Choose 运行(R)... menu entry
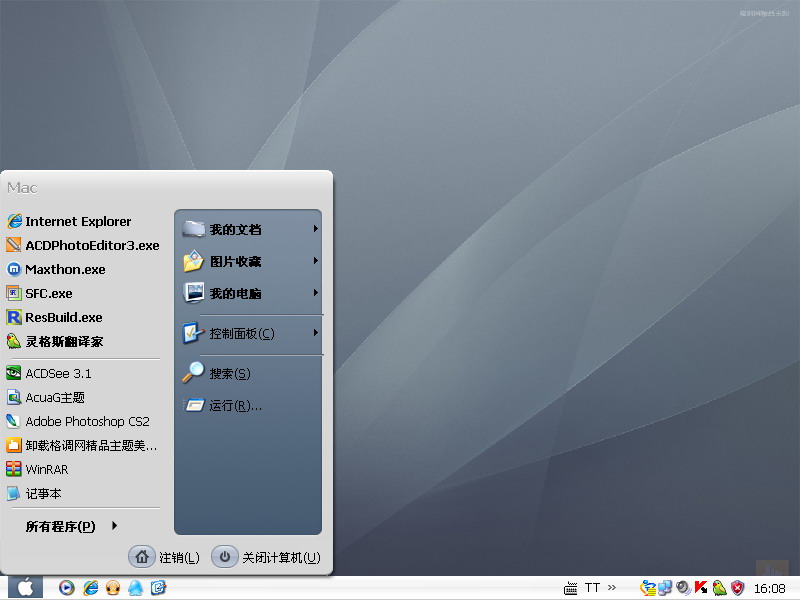The image size is (800, 600). 248,406
